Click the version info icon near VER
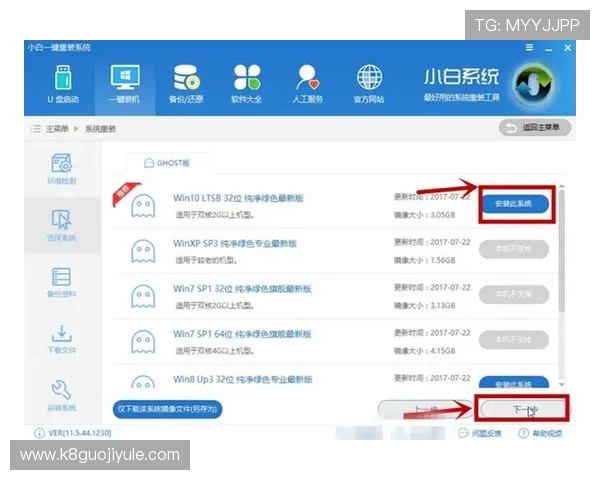The width and height of the screenshot is (600, 480). coord(39,433)
